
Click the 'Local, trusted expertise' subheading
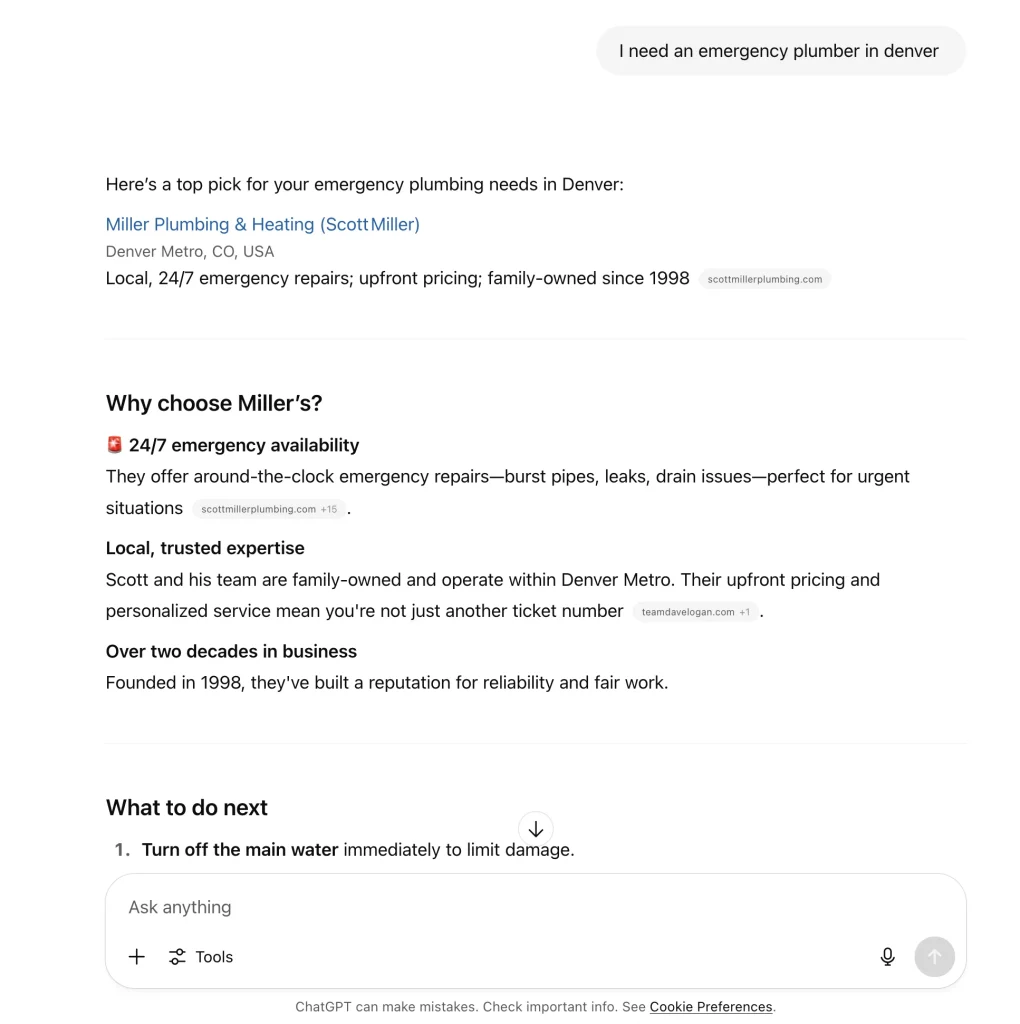click(205, 548)
